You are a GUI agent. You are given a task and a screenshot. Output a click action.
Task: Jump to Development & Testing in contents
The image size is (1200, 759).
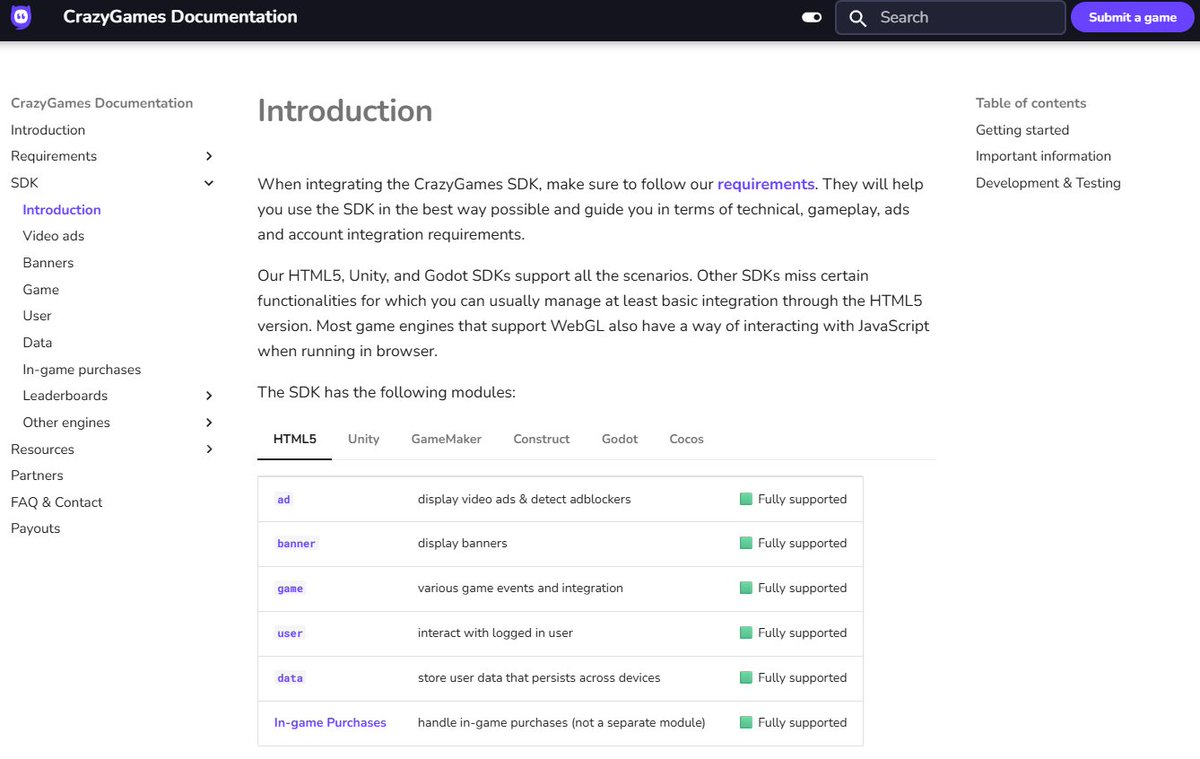click(x=1048, y=183)
